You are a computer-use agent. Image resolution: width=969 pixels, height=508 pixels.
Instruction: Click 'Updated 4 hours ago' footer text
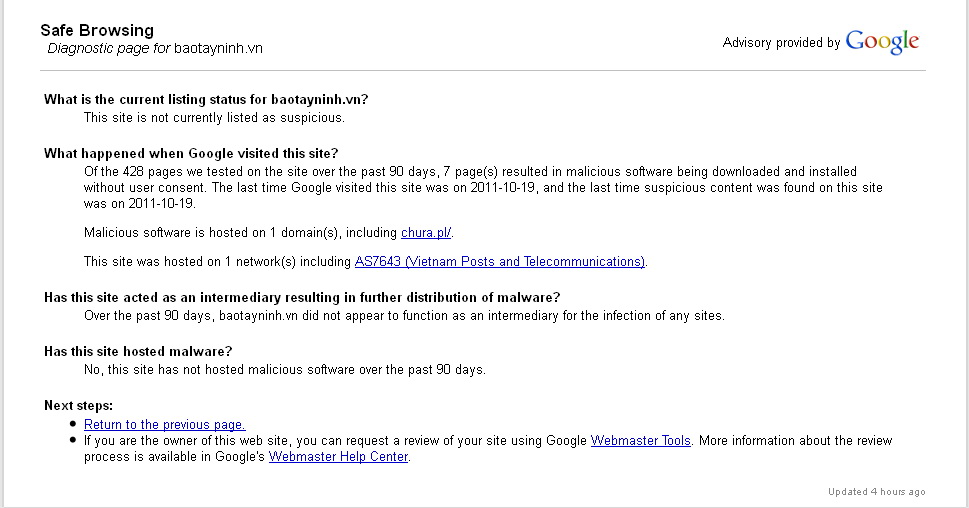point(876,492)
